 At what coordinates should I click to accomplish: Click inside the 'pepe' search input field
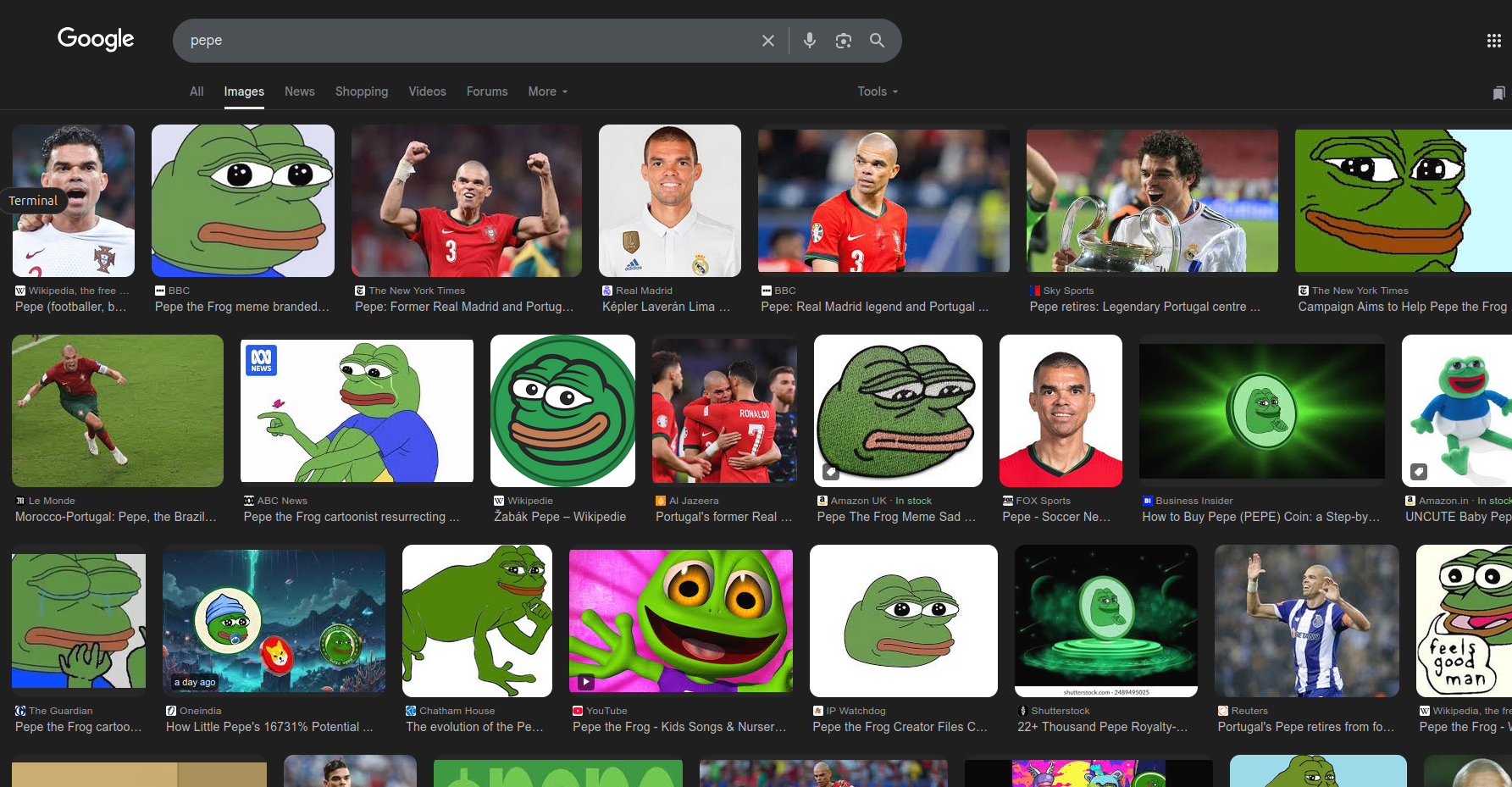point(466,41)
